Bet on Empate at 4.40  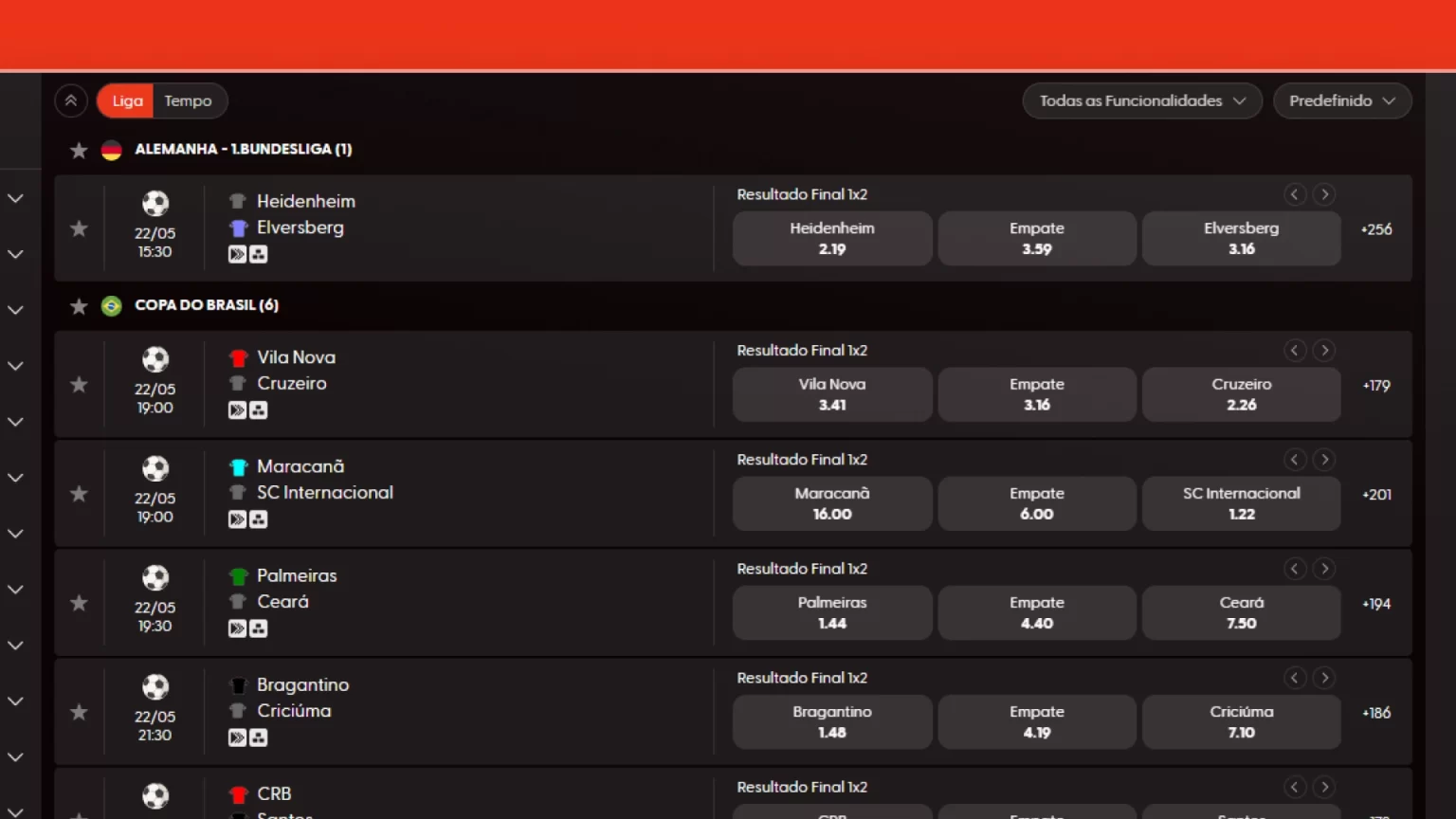[1037, 612]
